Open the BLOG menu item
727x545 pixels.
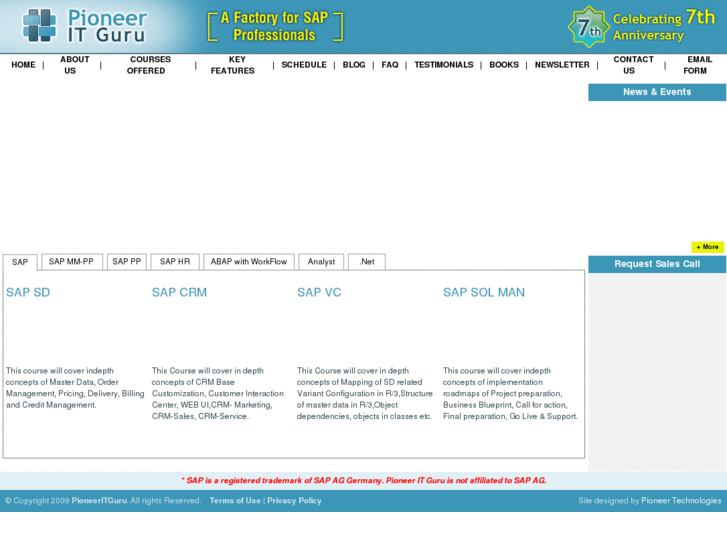coord(354,65)
